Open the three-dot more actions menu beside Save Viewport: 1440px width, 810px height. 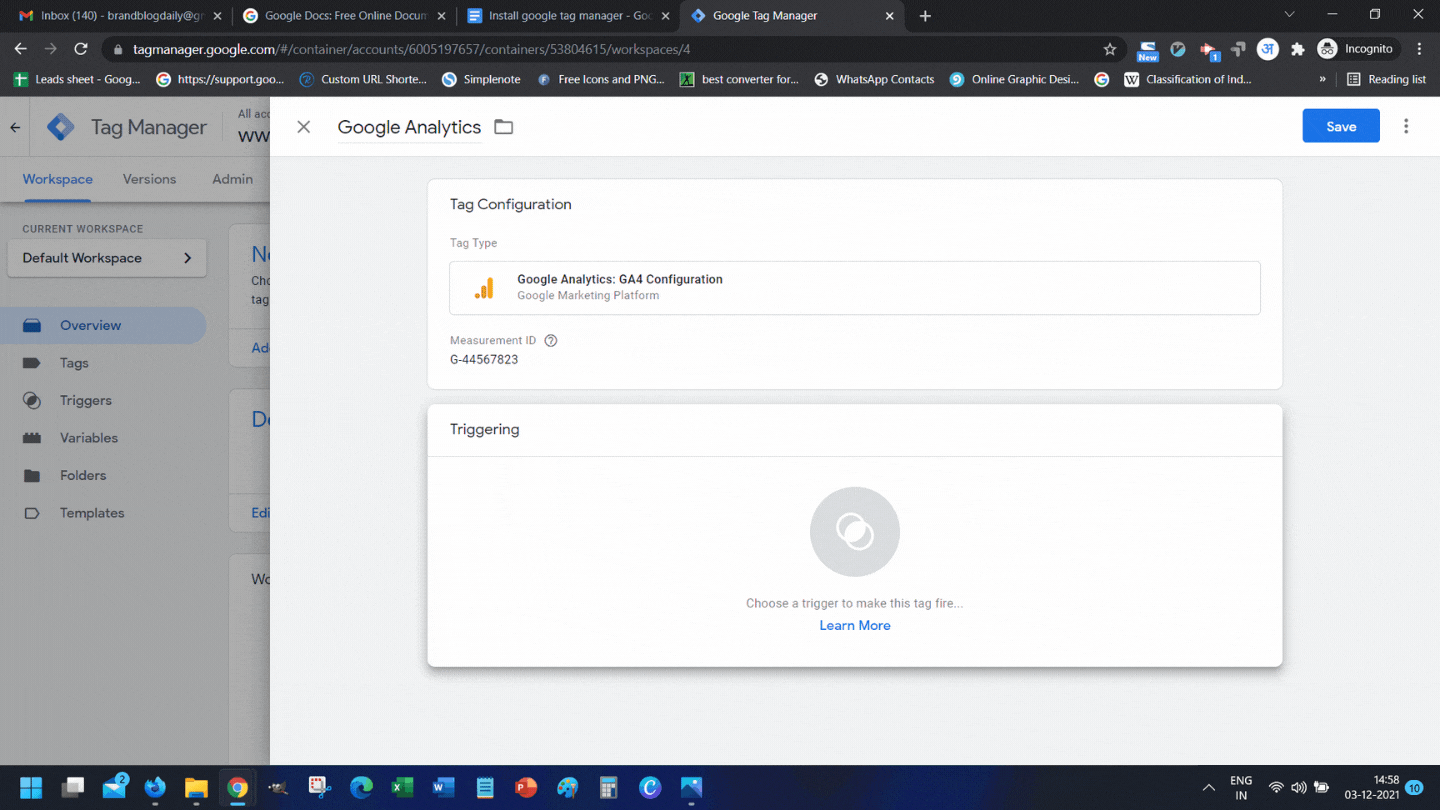pyautogui.click(x=1406, y=126)
